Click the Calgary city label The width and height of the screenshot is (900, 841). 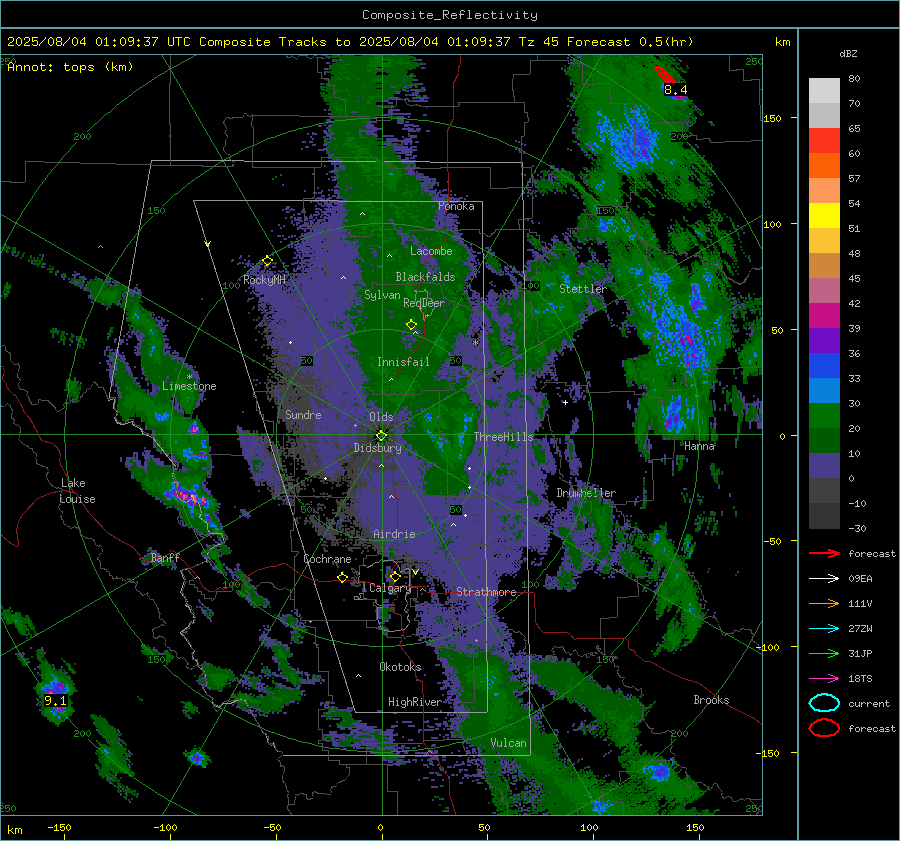[x=390, y=588]
